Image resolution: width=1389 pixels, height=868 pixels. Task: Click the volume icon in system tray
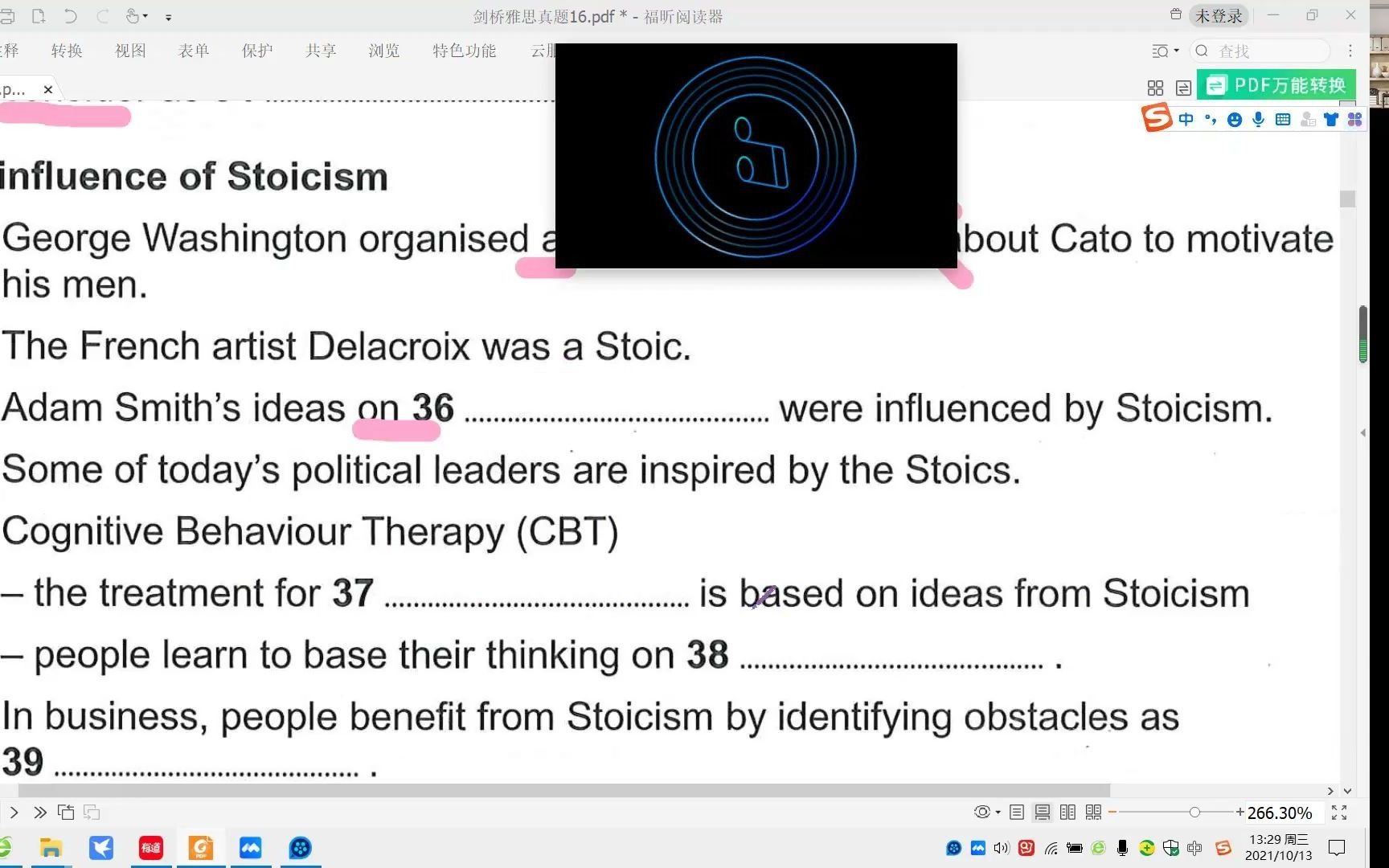pyautogui.click(x=1002, y=848)
